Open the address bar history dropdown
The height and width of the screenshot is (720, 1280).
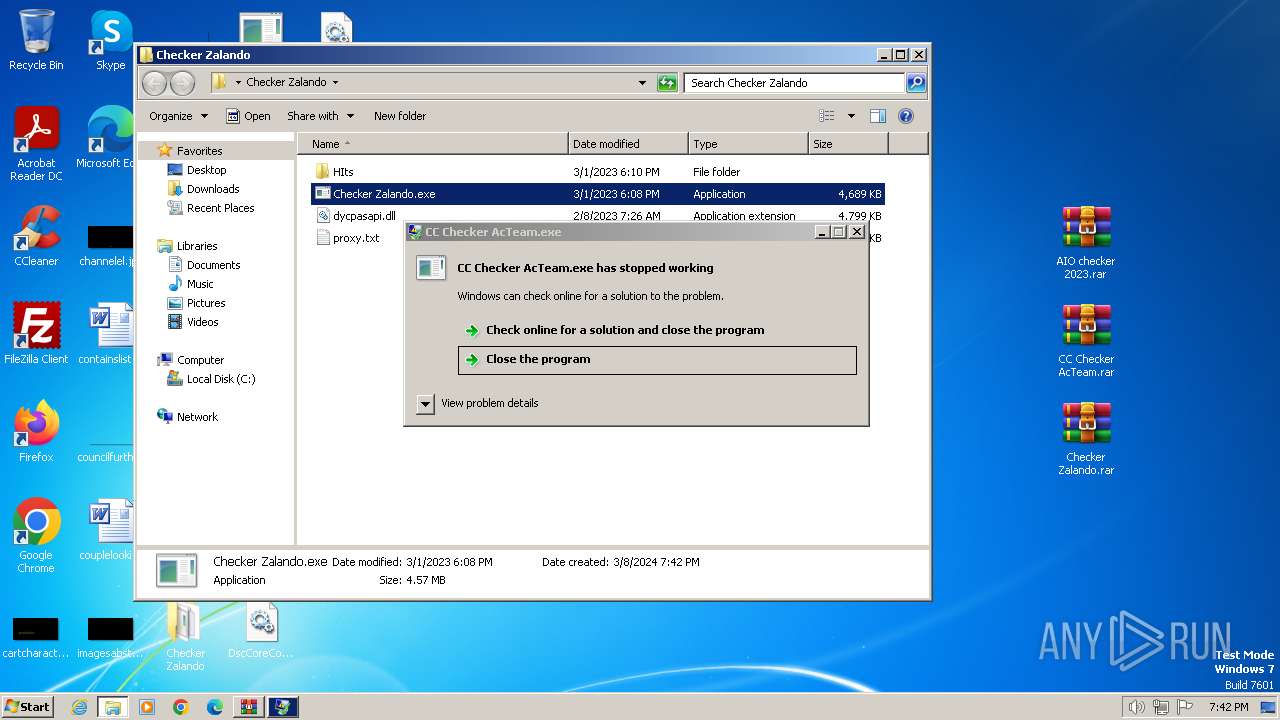tap(642, 83)
